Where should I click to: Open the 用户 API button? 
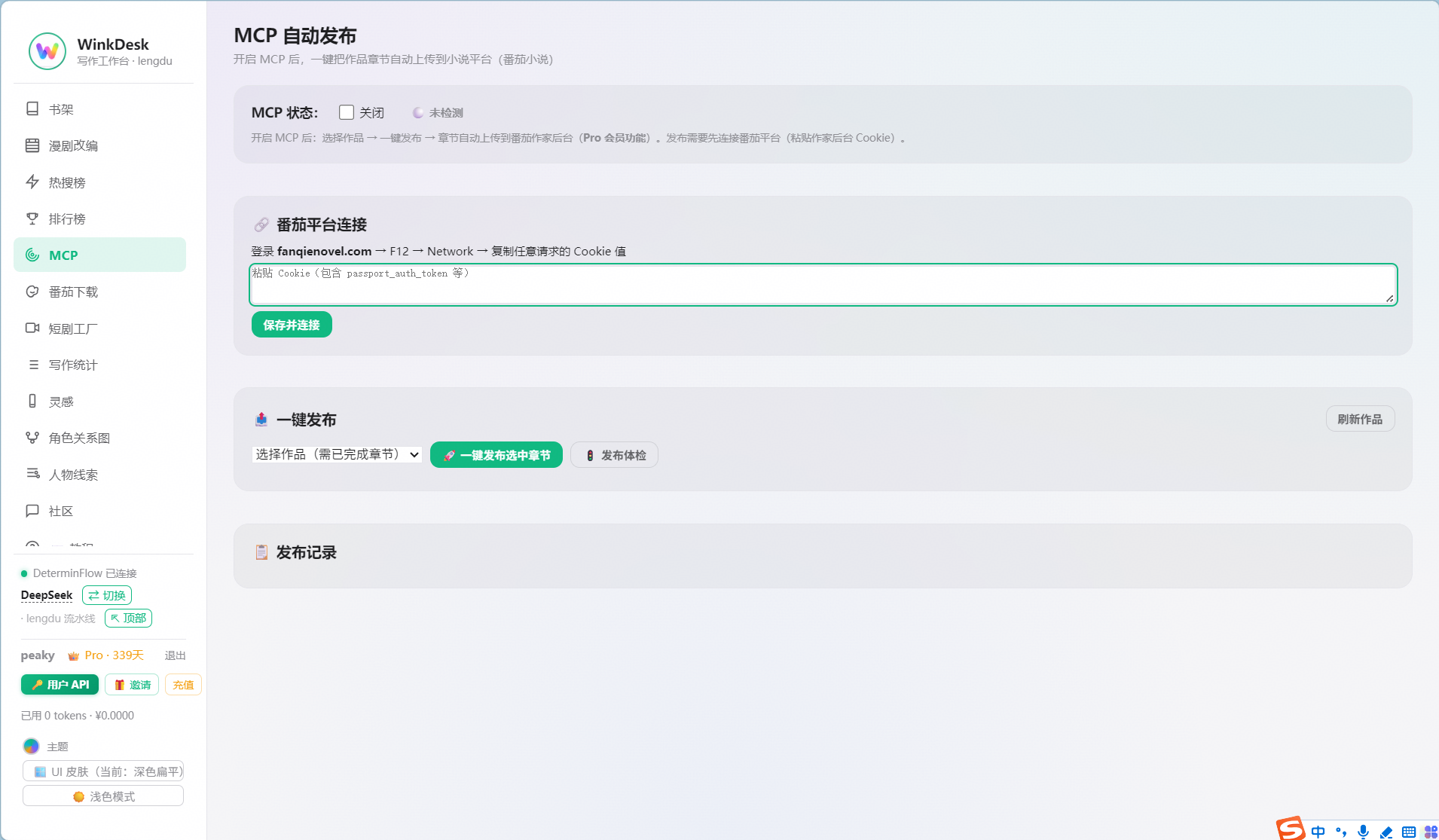coord(60,685)
